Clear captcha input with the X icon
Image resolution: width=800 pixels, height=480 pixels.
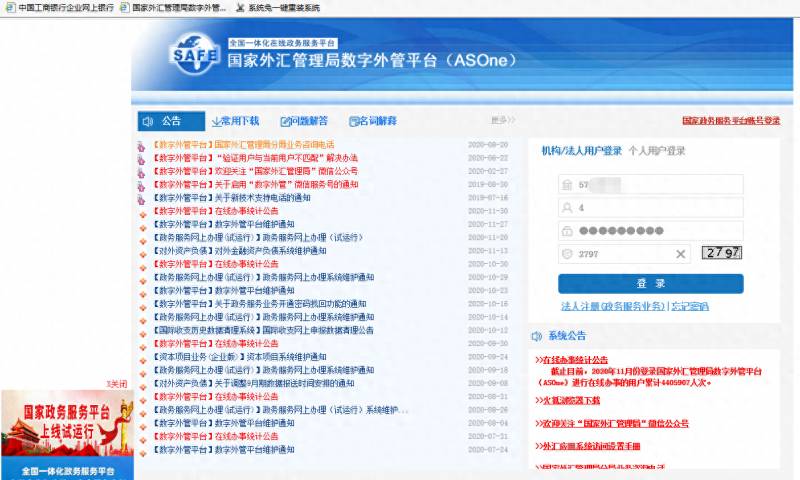coord(681,254)
